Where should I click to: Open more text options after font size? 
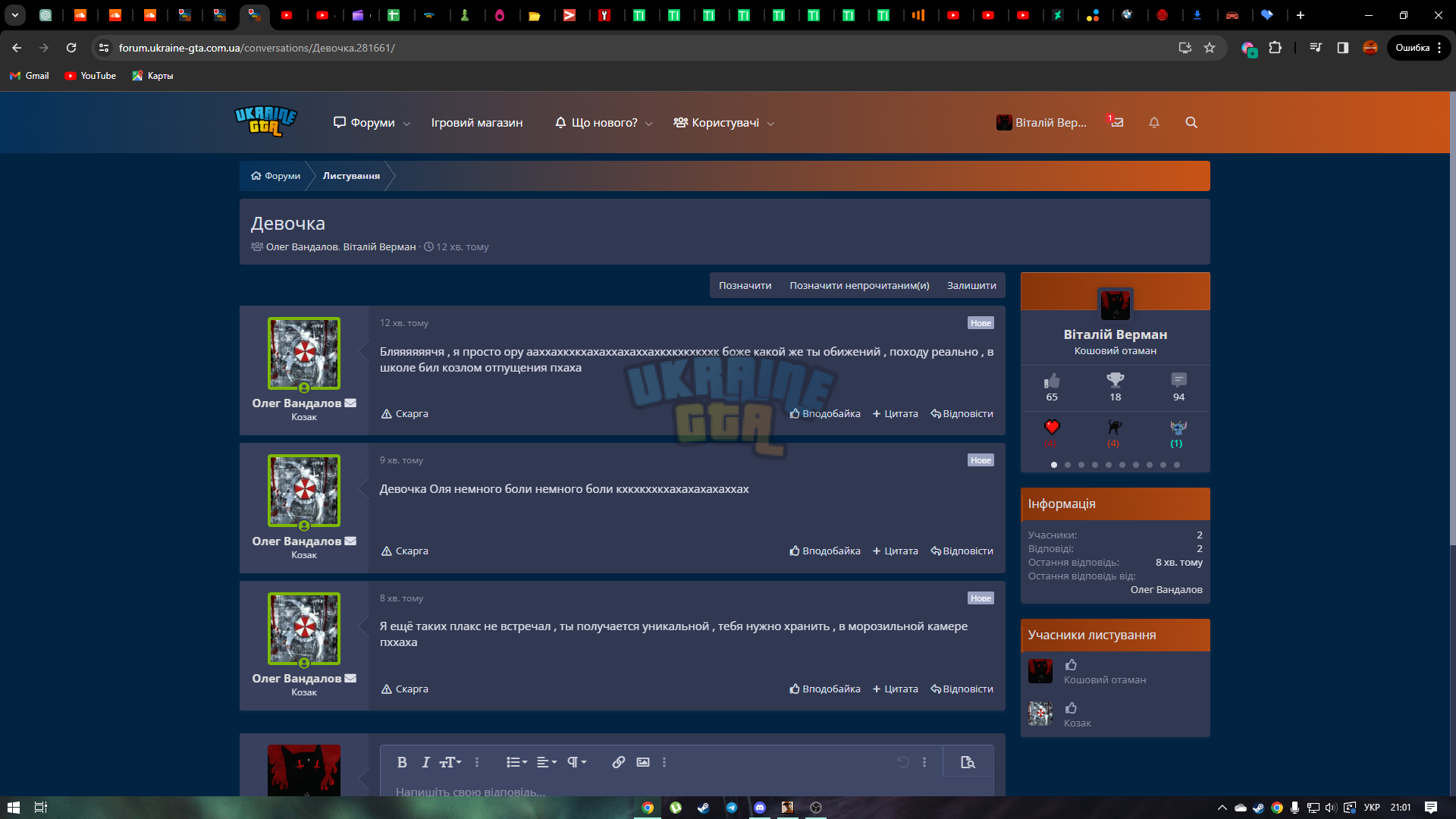[x=477, y=762]
